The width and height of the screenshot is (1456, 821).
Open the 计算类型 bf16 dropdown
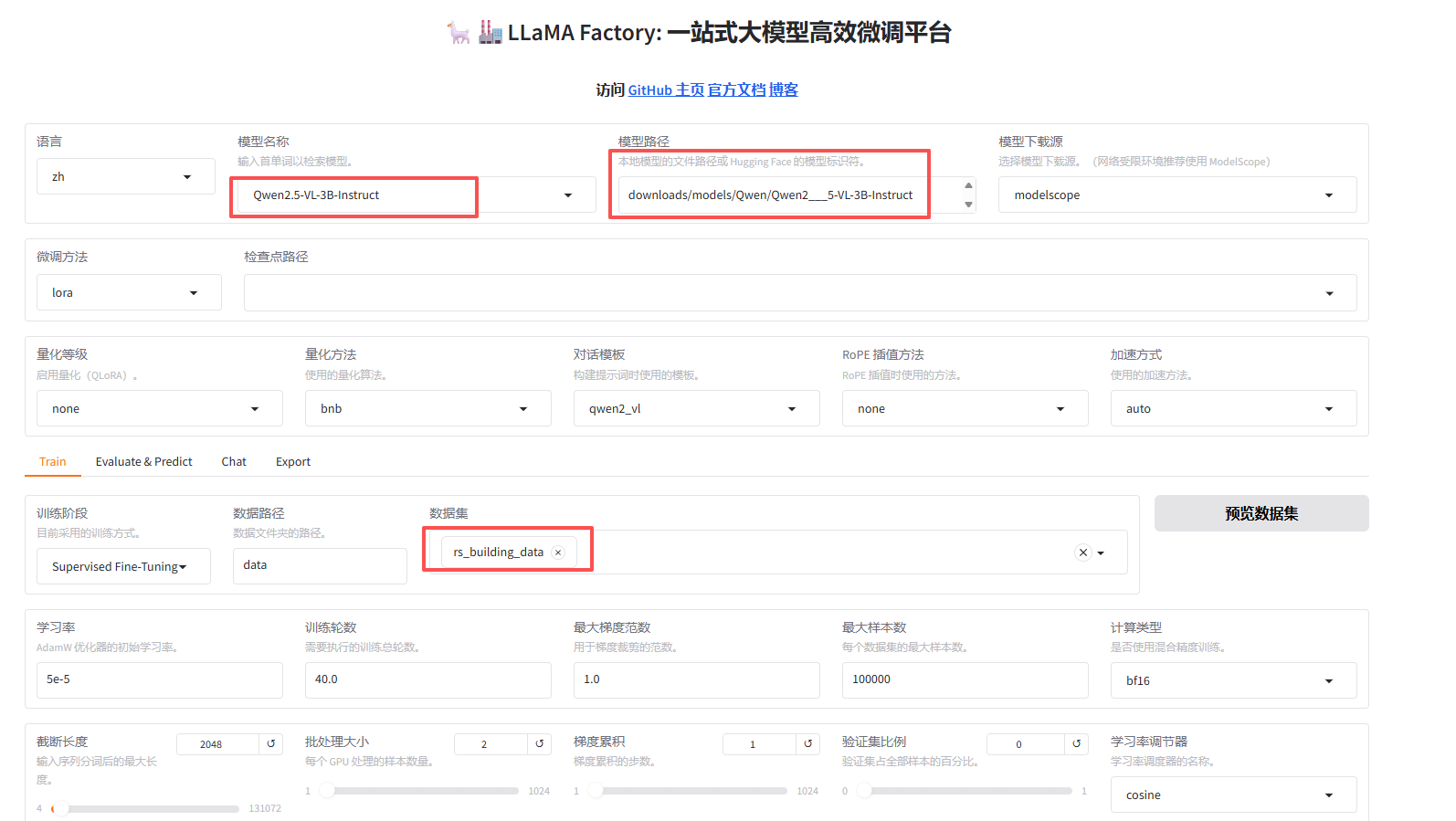(x=1234, y=681)
